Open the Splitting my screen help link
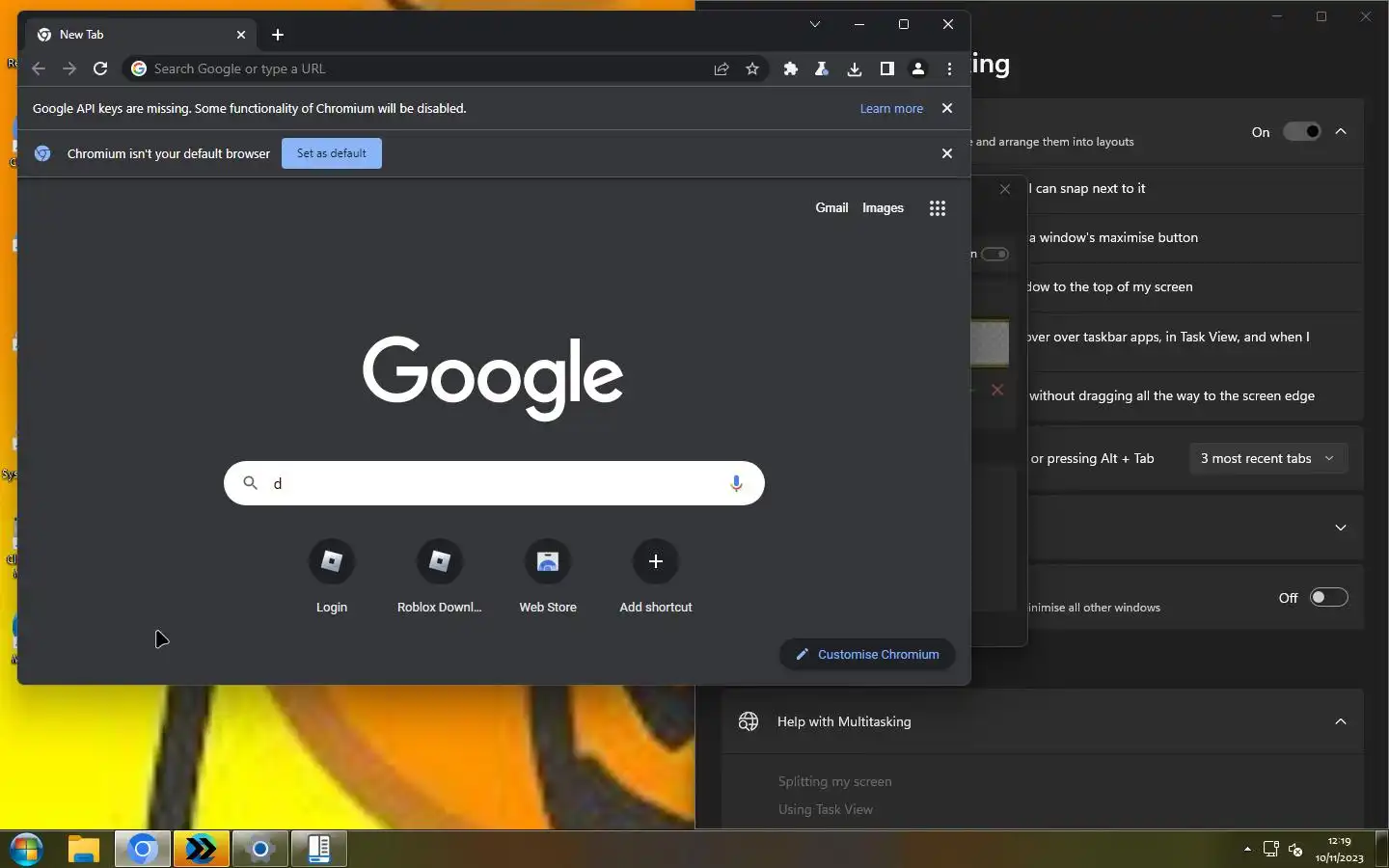Screen dimensions: 1389x868 coord(835,781)
